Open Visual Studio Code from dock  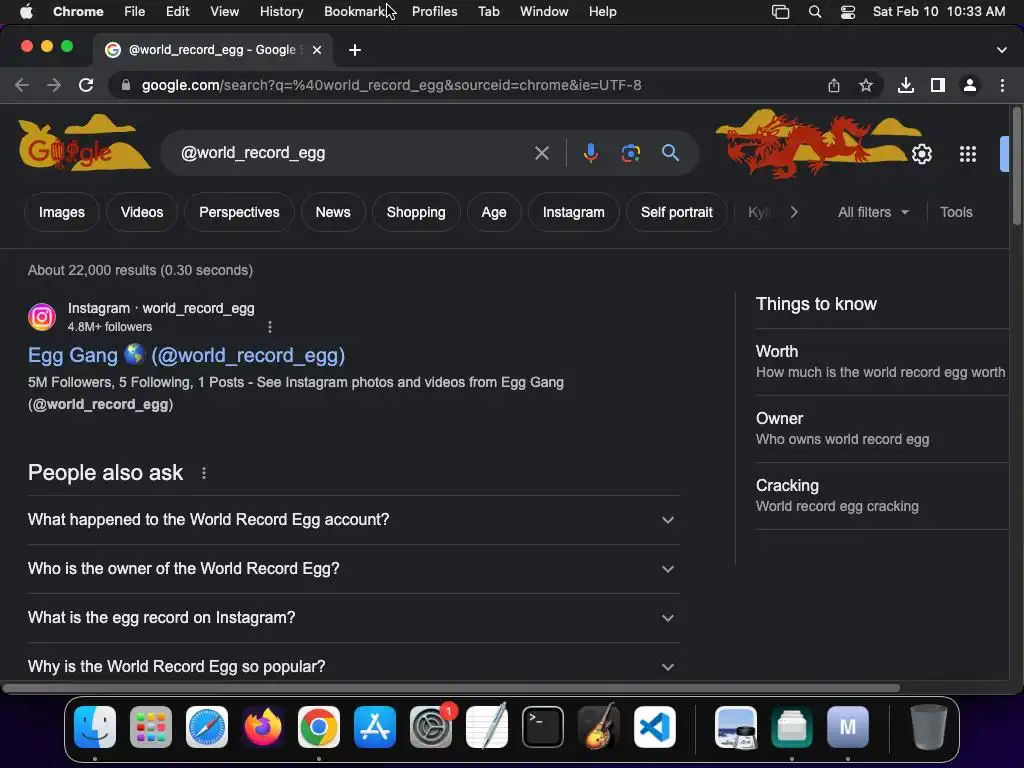[655, 727]
